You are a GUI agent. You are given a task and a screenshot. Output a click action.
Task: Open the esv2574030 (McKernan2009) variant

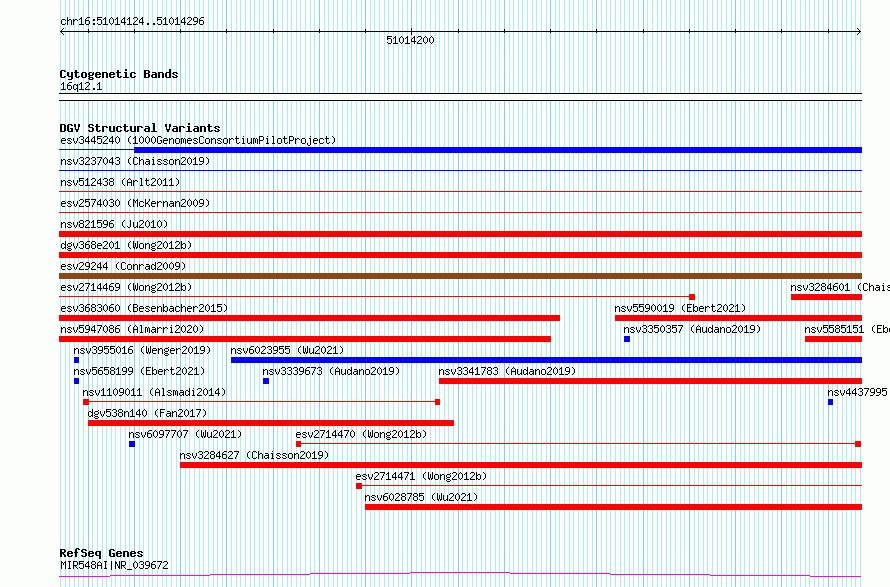(x=135, y=203)
